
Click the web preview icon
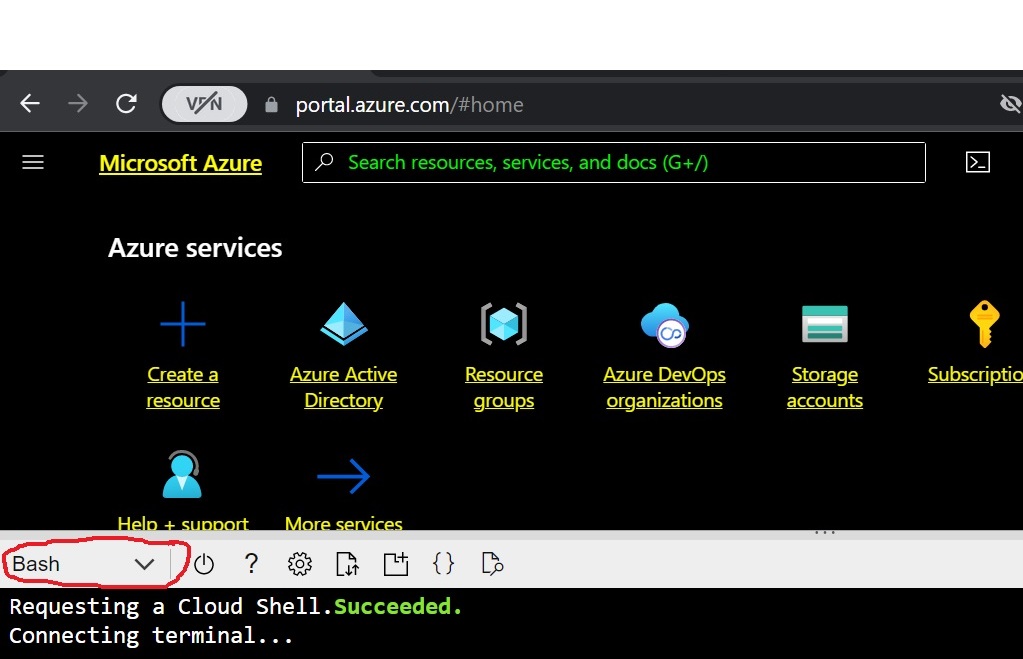pyautogui.click(x=492, y=564)
